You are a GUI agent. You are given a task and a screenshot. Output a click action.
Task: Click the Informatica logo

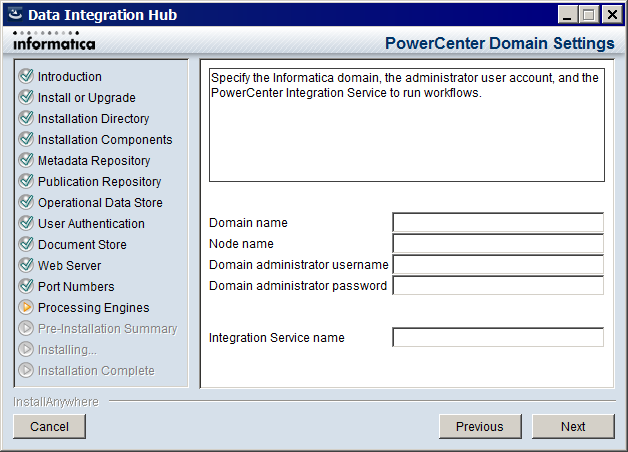[54, 41]
